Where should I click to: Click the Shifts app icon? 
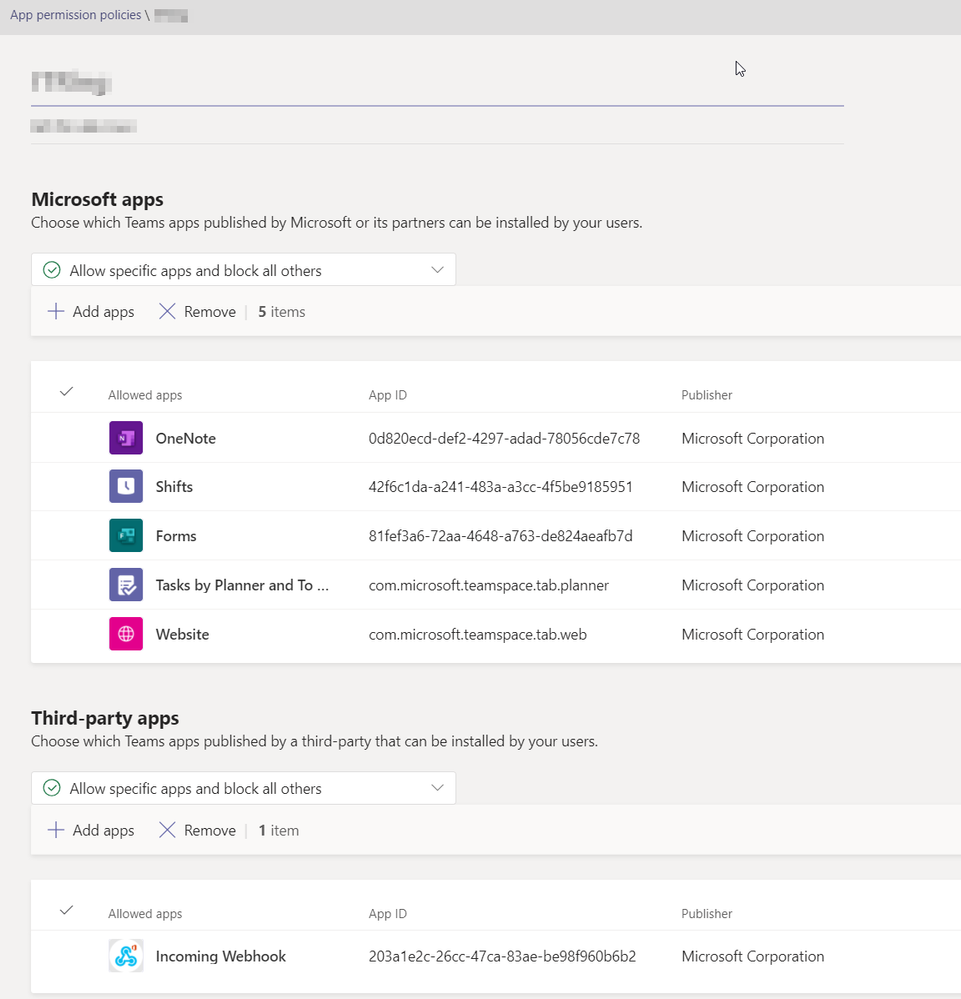pos(126,486)
